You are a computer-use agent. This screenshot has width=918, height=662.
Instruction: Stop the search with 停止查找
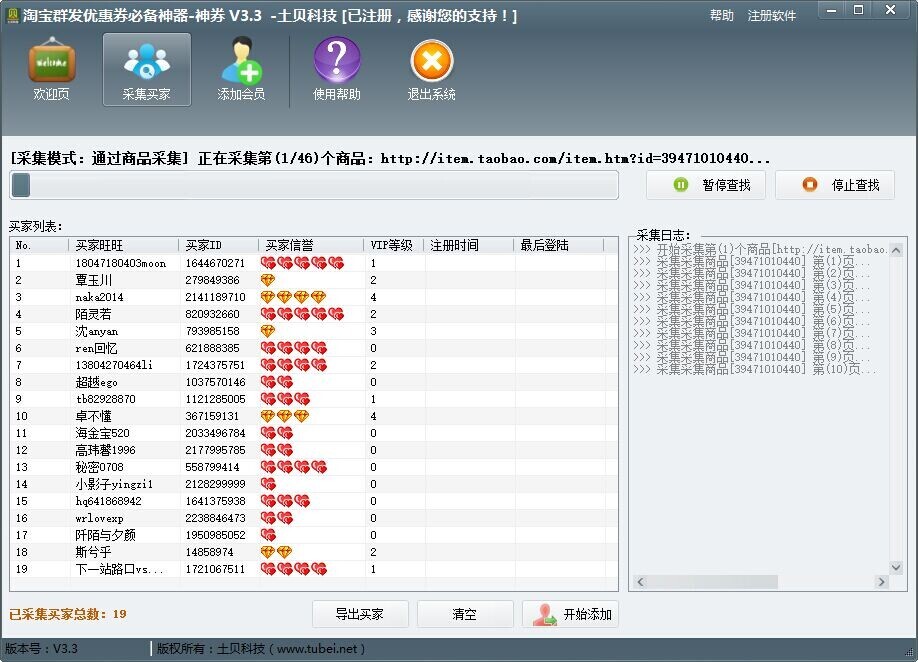coord(835,185)
